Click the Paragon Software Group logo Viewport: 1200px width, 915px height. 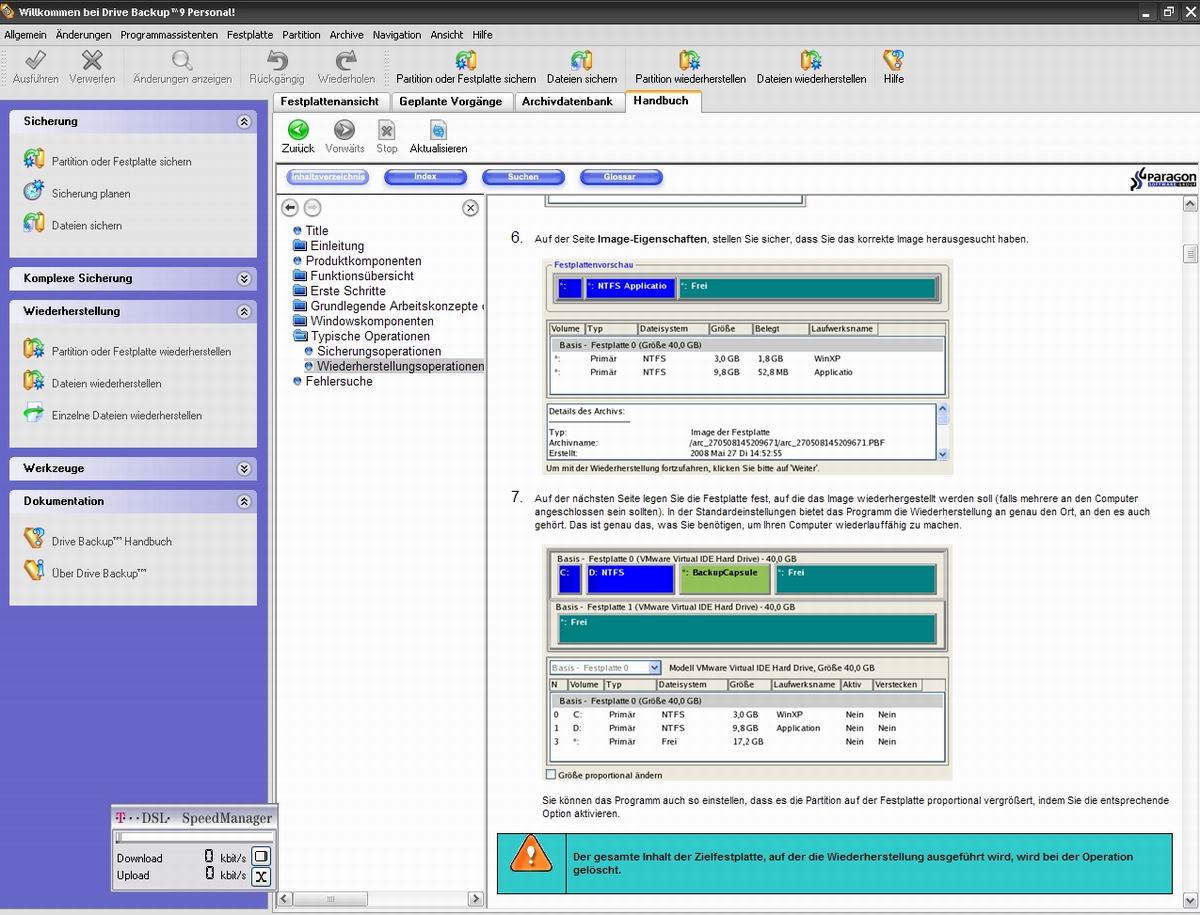[1163, 178]
